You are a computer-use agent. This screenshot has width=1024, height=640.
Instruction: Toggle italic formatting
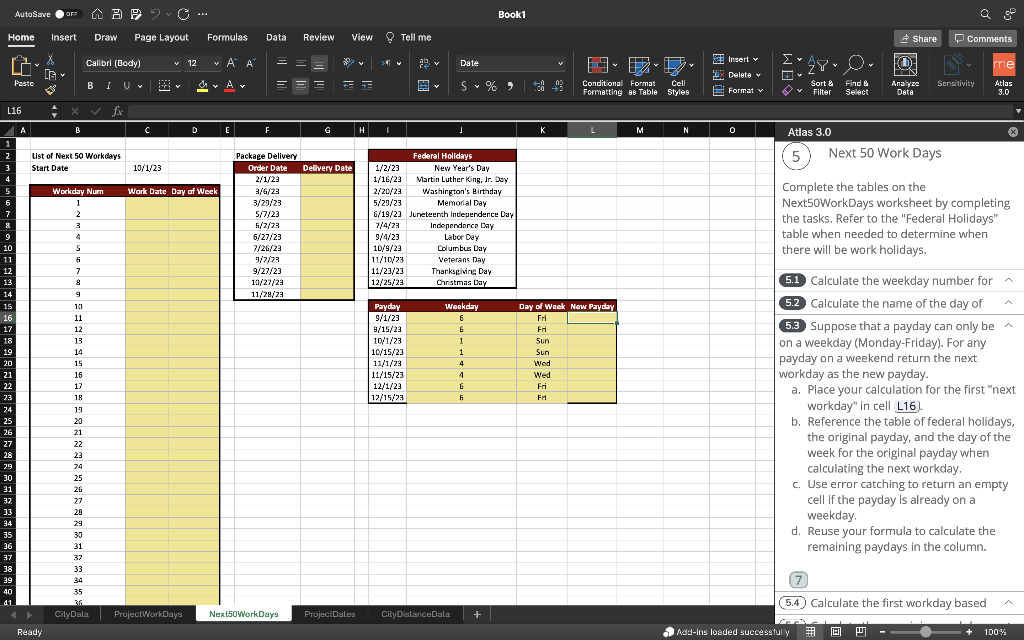tap(108, 85)
